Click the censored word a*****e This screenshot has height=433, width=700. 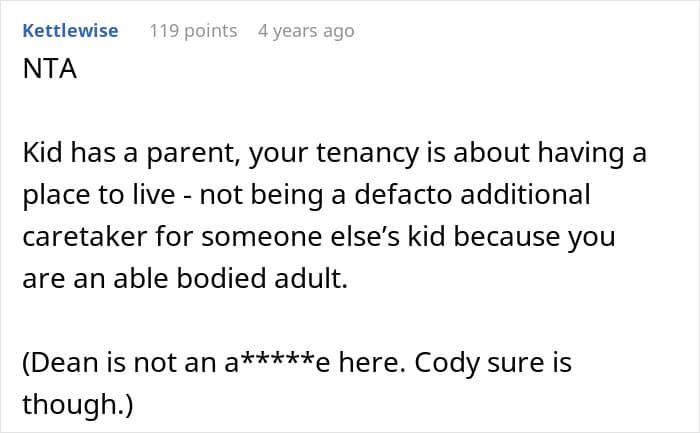pos(277,362)
